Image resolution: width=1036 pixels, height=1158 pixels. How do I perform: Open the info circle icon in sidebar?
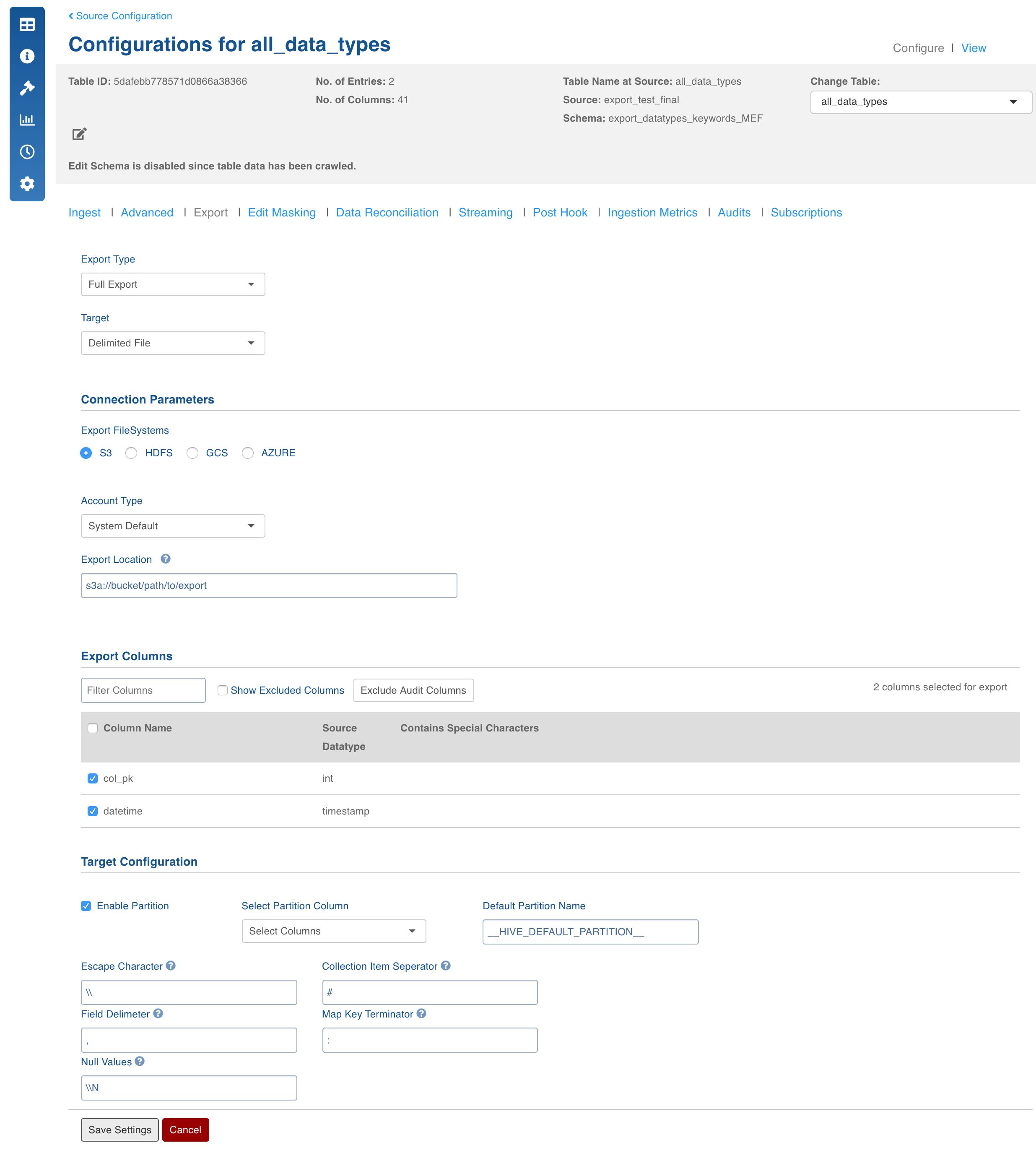point(27,56)
